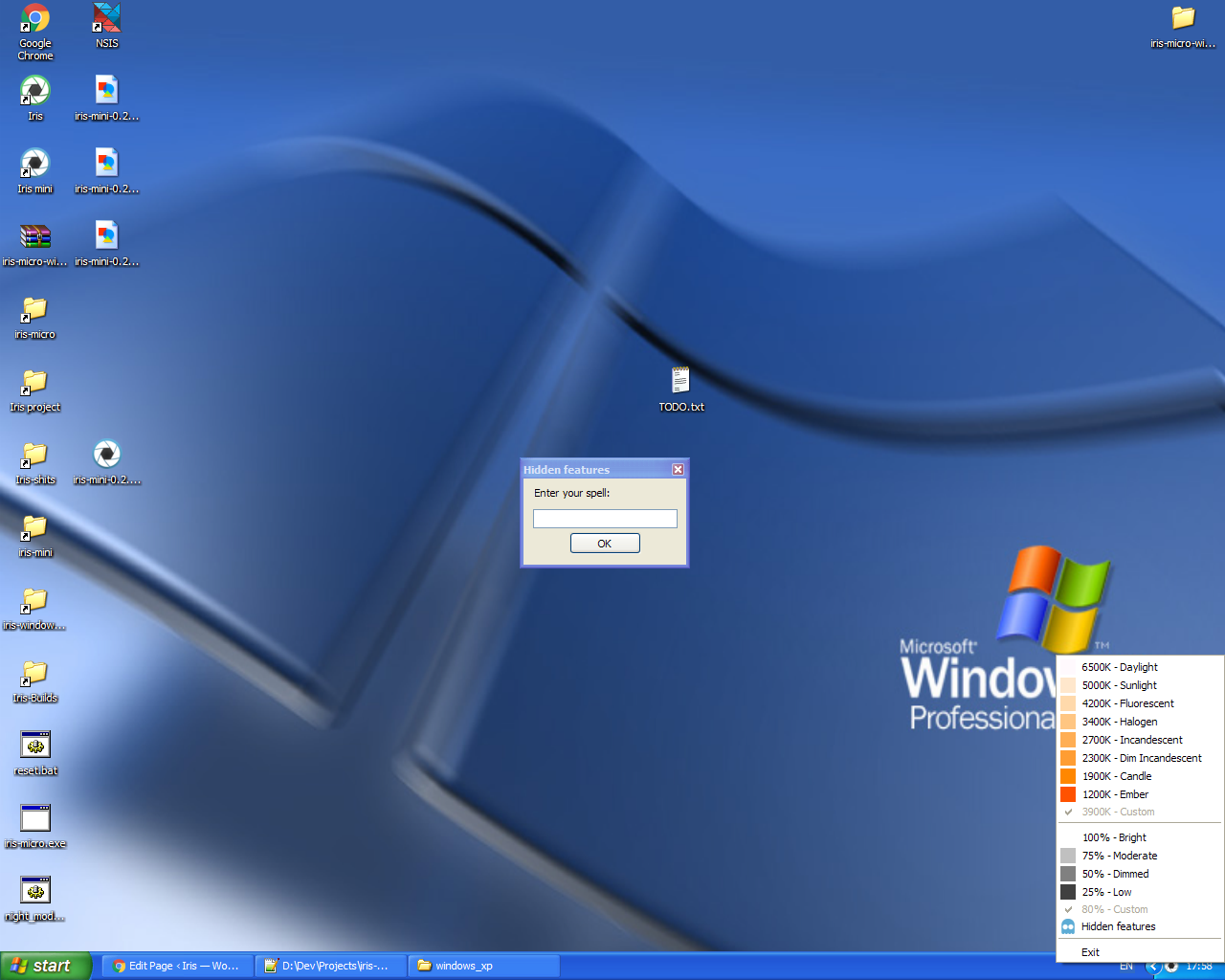
Task: Select the iris-micro-wi folder in the top-right corner
Action: pos(1184,26)
